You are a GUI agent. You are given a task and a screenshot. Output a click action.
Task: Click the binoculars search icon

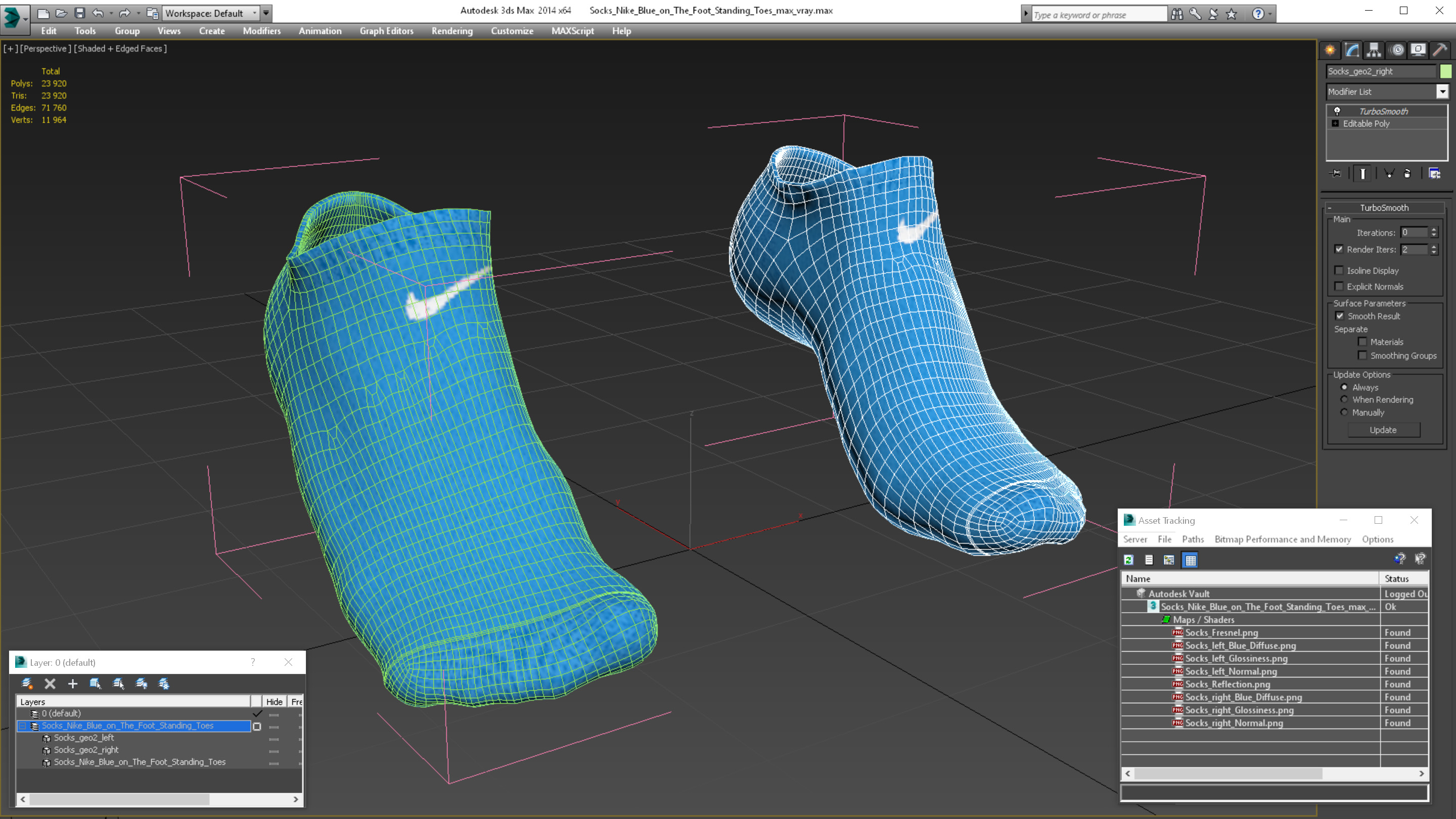tap(1177, 14)
